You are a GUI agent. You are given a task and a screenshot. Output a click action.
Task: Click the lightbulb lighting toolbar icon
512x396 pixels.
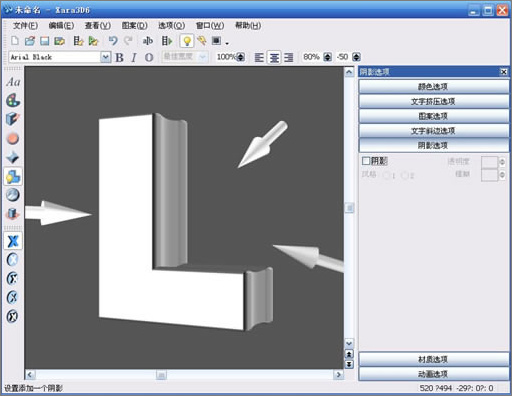[x=187, y=41]
